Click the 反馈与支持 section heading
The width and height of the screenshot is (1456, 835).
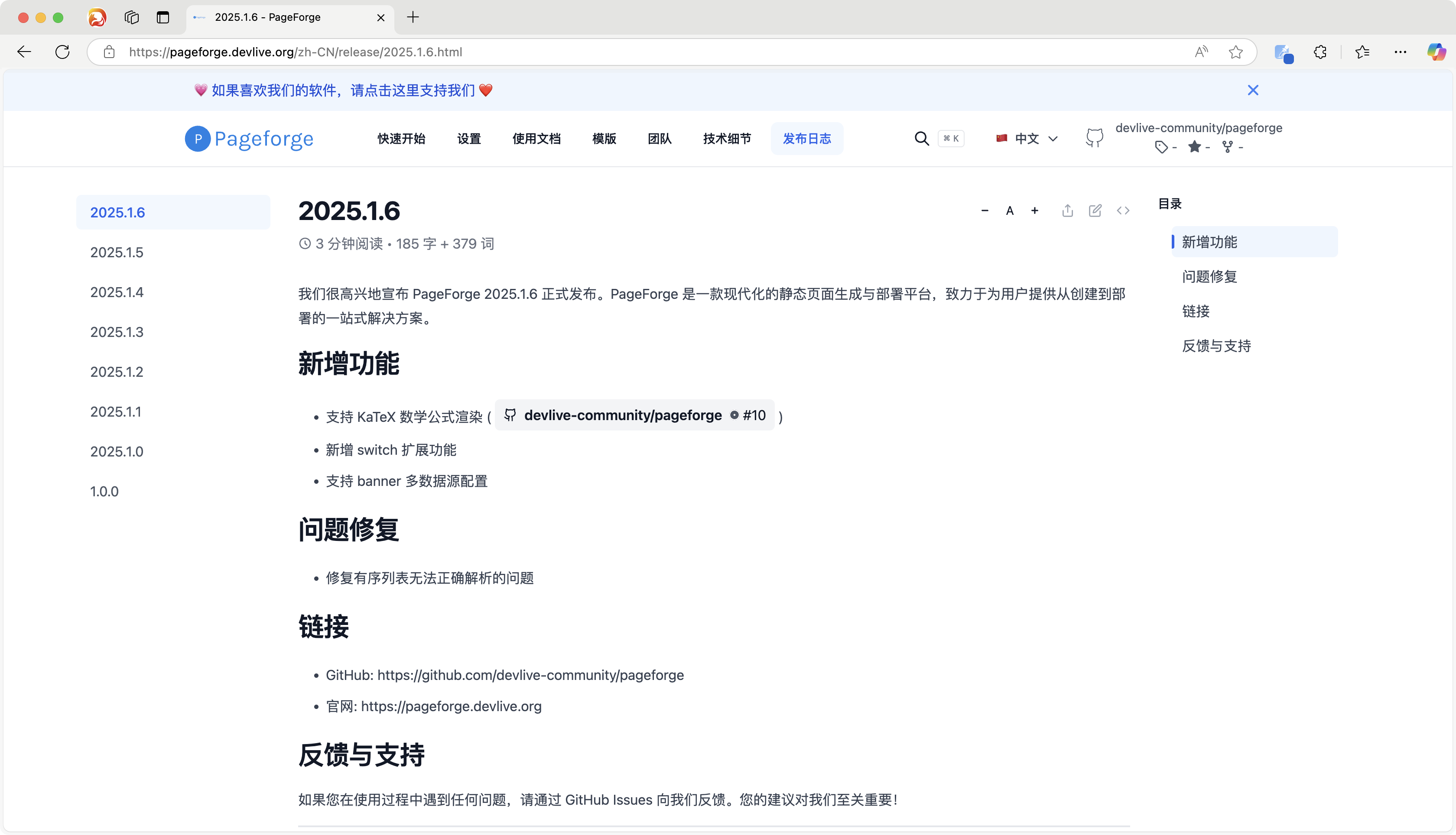361,755
